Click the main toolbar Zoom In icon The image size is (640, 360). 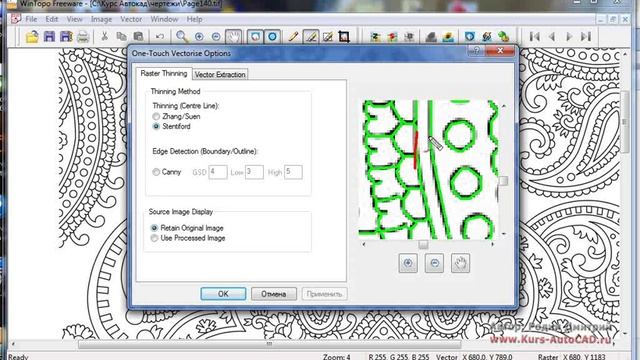(x=199, y=37)
